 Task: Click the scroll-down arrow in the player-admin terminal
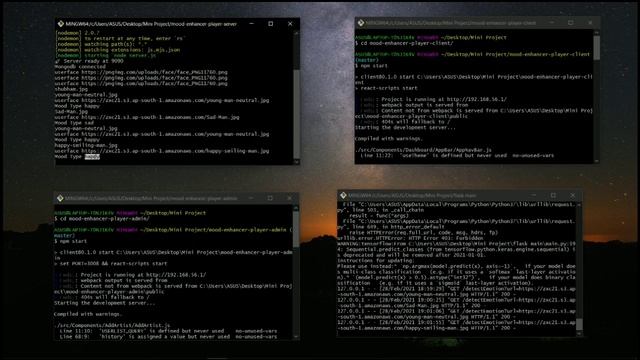pos(296,337)
